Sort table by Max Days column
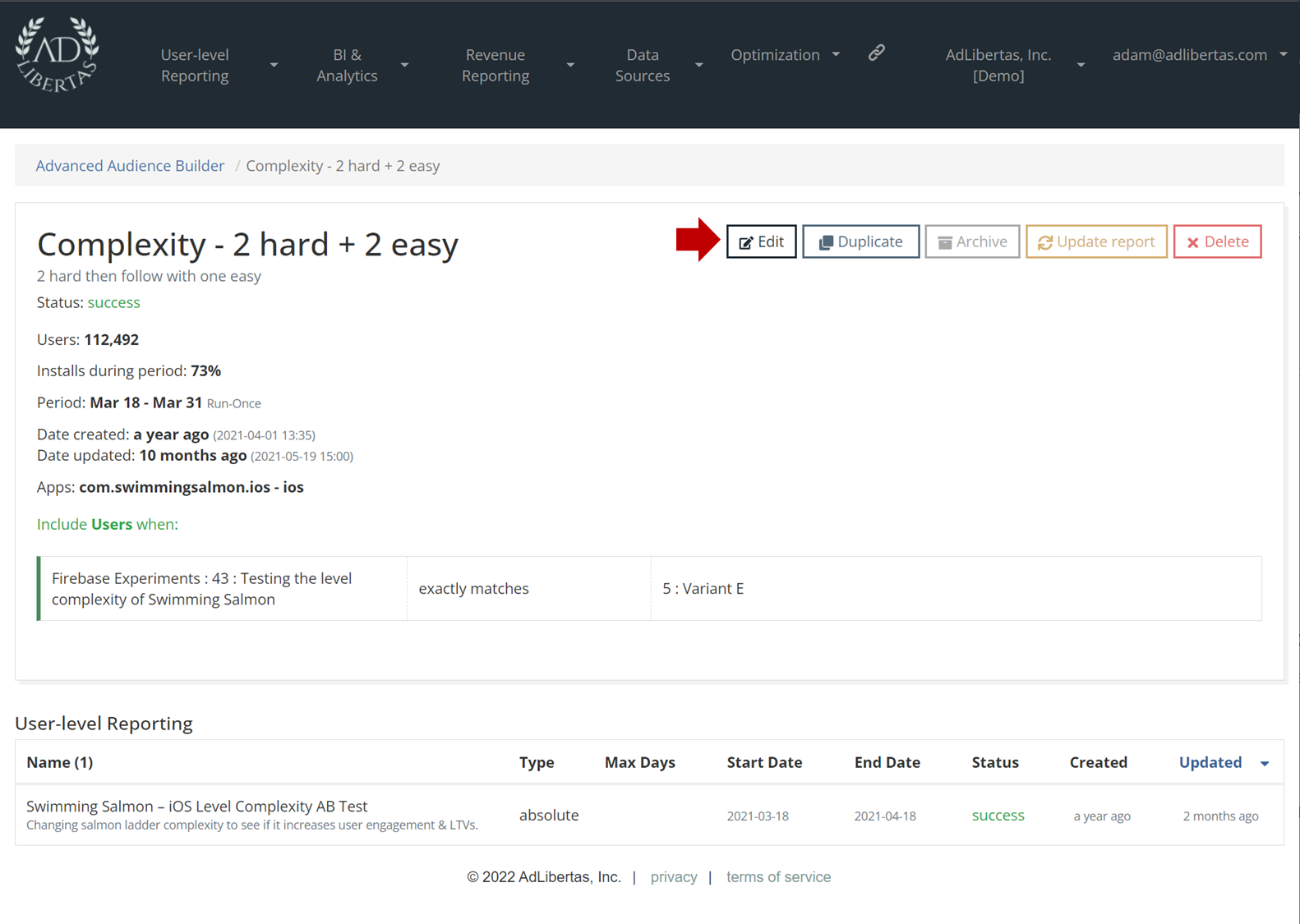This screenshot has width=1300, height=924. (x=640, y=762)
